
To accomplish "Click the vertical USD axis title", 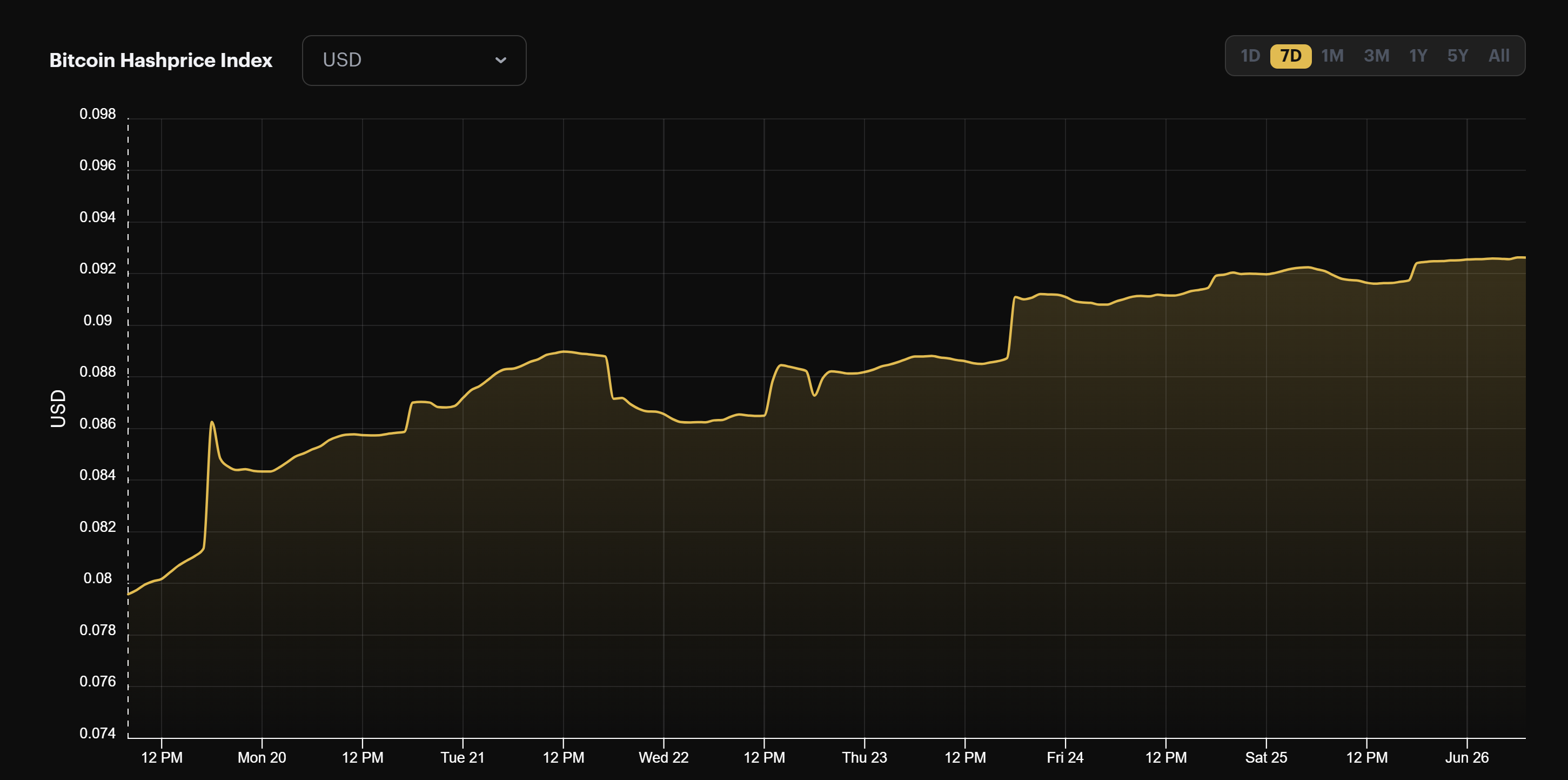I will [58, 409].
